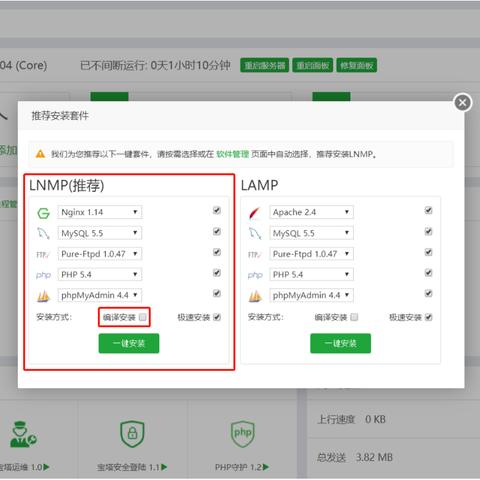The width and height of the screenshot is (480, 480).
Task: Open LAMP MySQL 5.5 version dropdown
Action: 311,233
